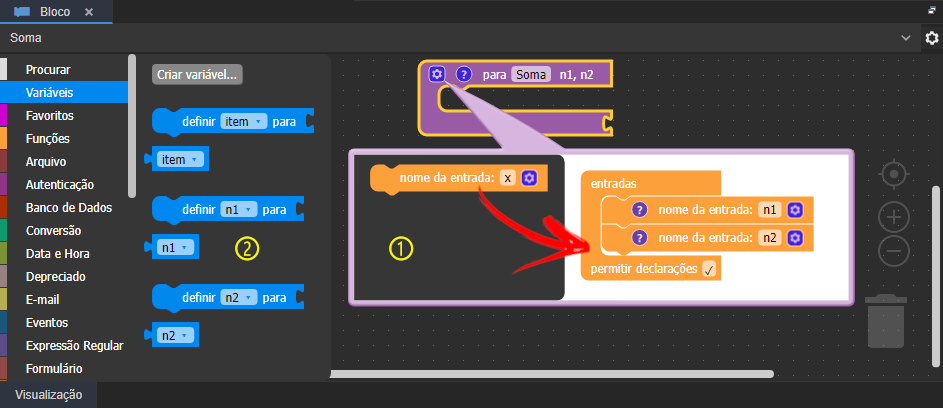
Task: Open the n2 dropdown in the definir n2 block
Action: [240, 298]
